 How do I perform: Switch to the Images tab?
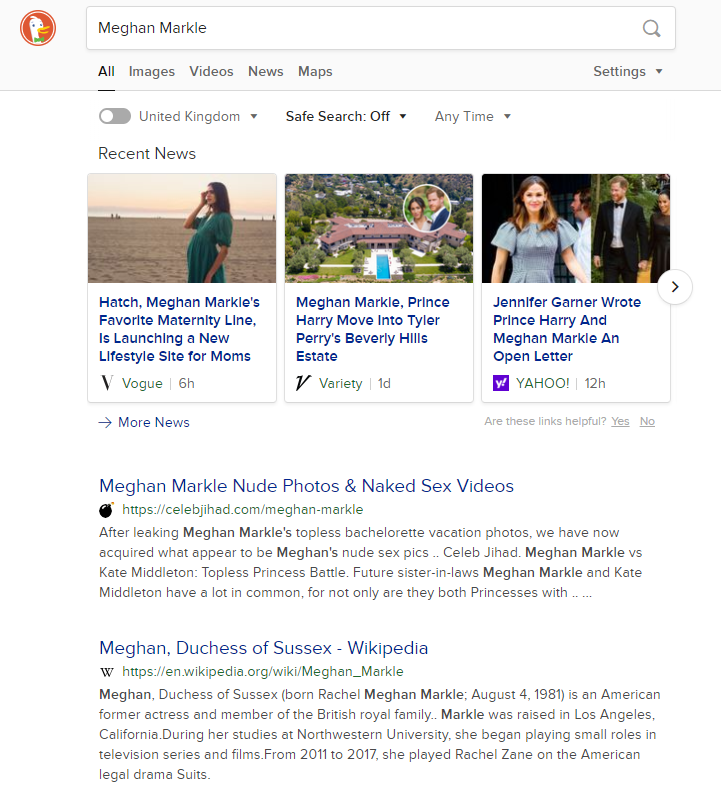pos(151,71)
